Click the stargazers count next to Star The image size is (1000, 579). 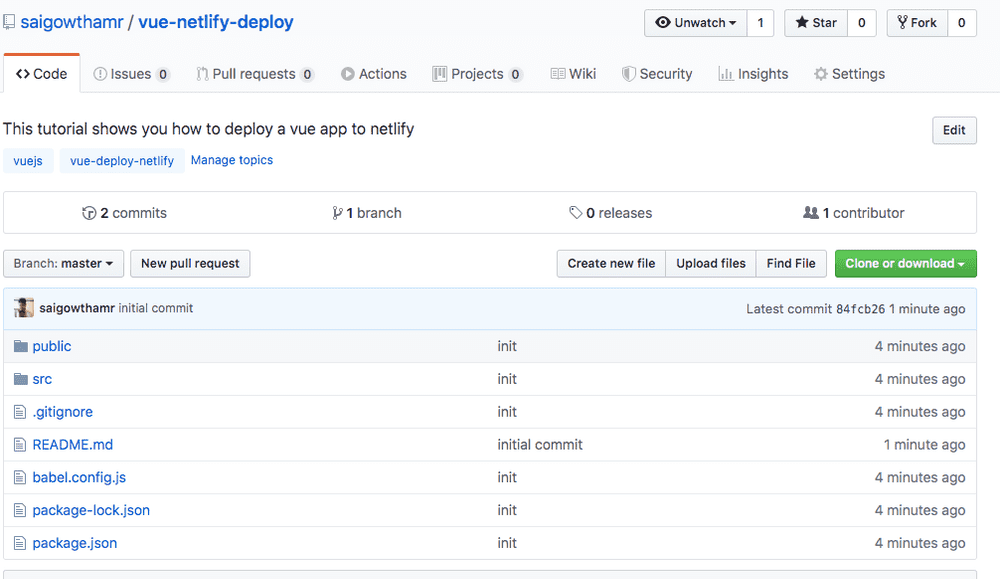tap(862, 23)
